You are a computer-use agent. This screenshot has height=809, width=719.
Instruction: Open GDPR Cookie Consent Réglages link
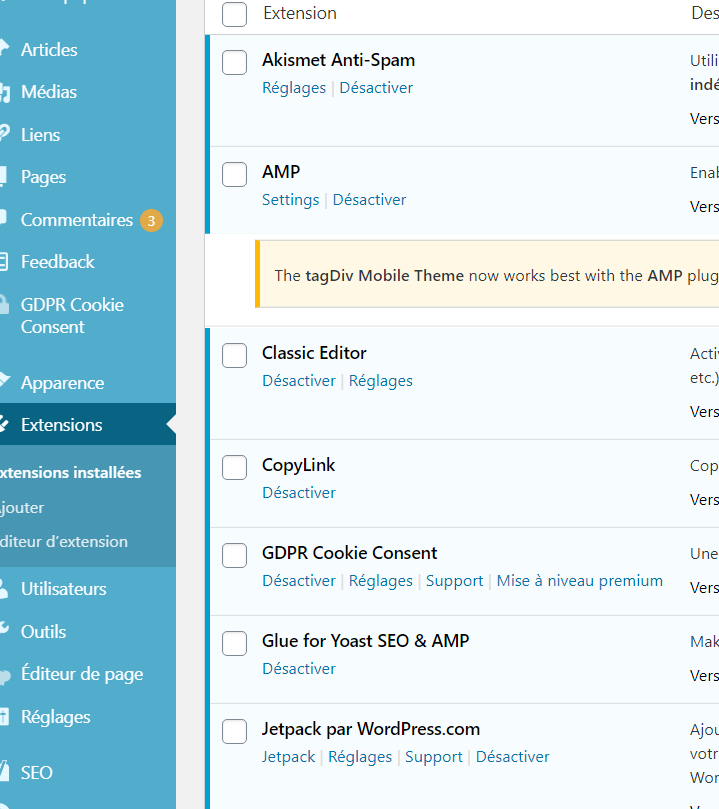(381, 581)
